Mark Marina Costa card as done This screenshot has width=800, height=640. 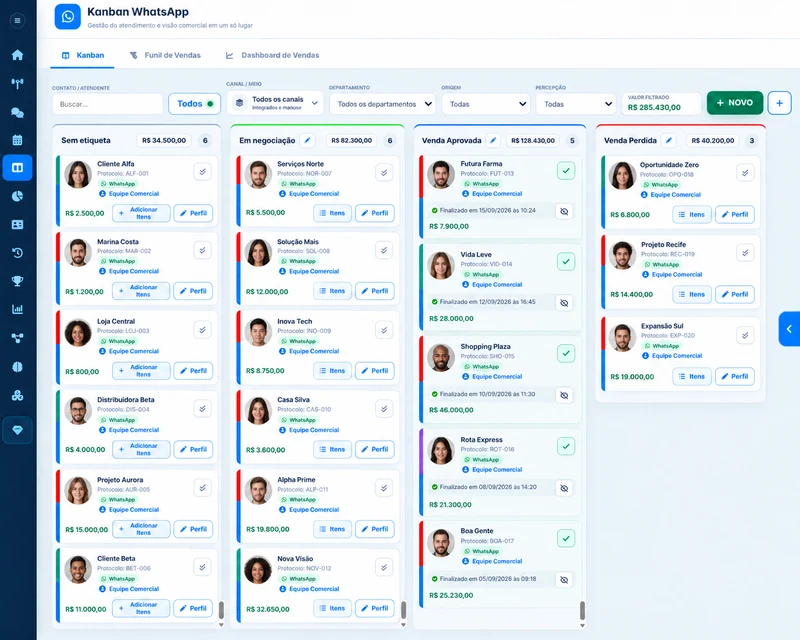(x=203, y=250)
